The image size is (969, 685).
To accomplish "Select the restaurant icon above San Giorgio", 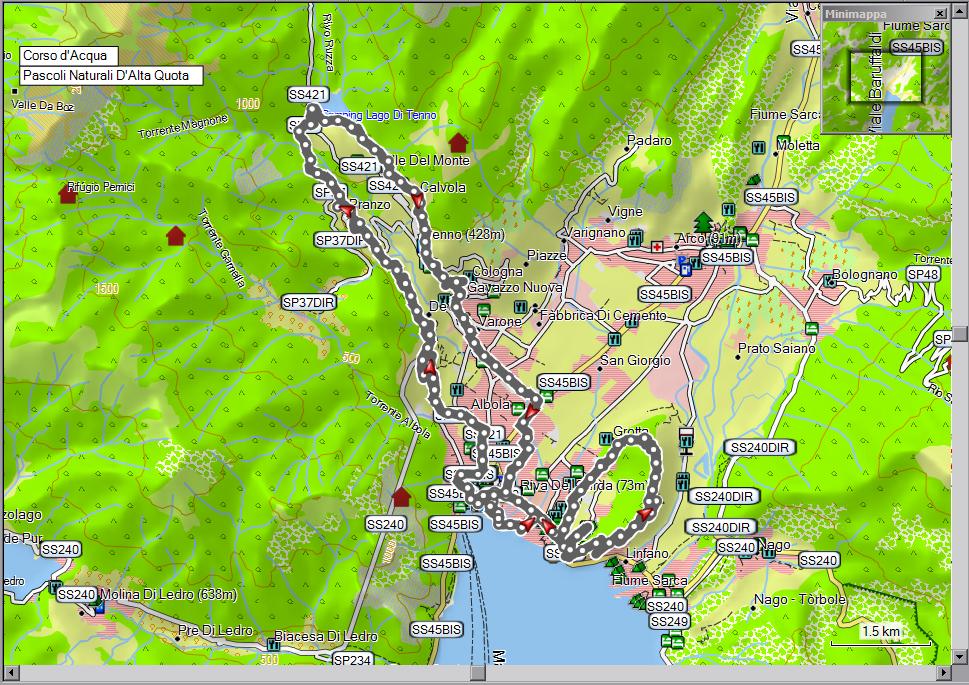I will pos(614,339).
